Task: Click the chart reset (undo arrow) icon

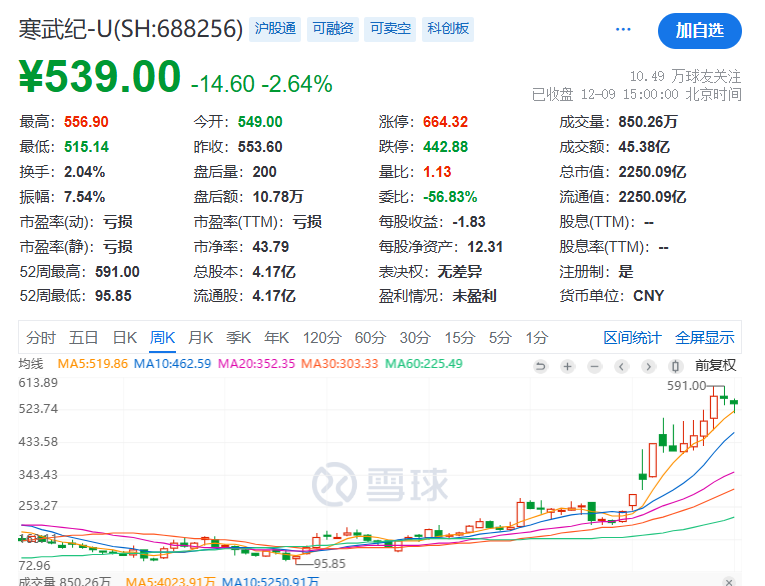Action: pos(541,366)
